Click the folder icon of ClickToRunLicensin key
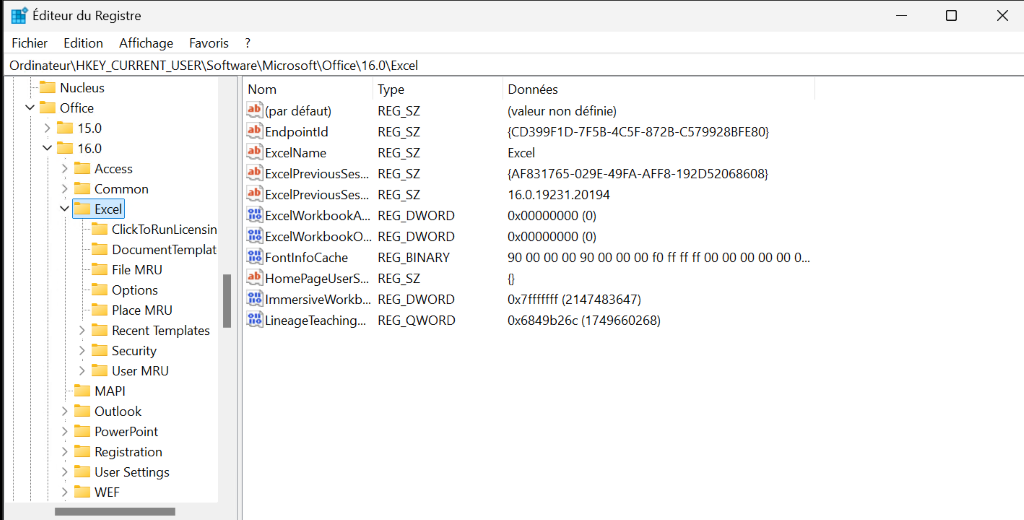 click(100, 229)
